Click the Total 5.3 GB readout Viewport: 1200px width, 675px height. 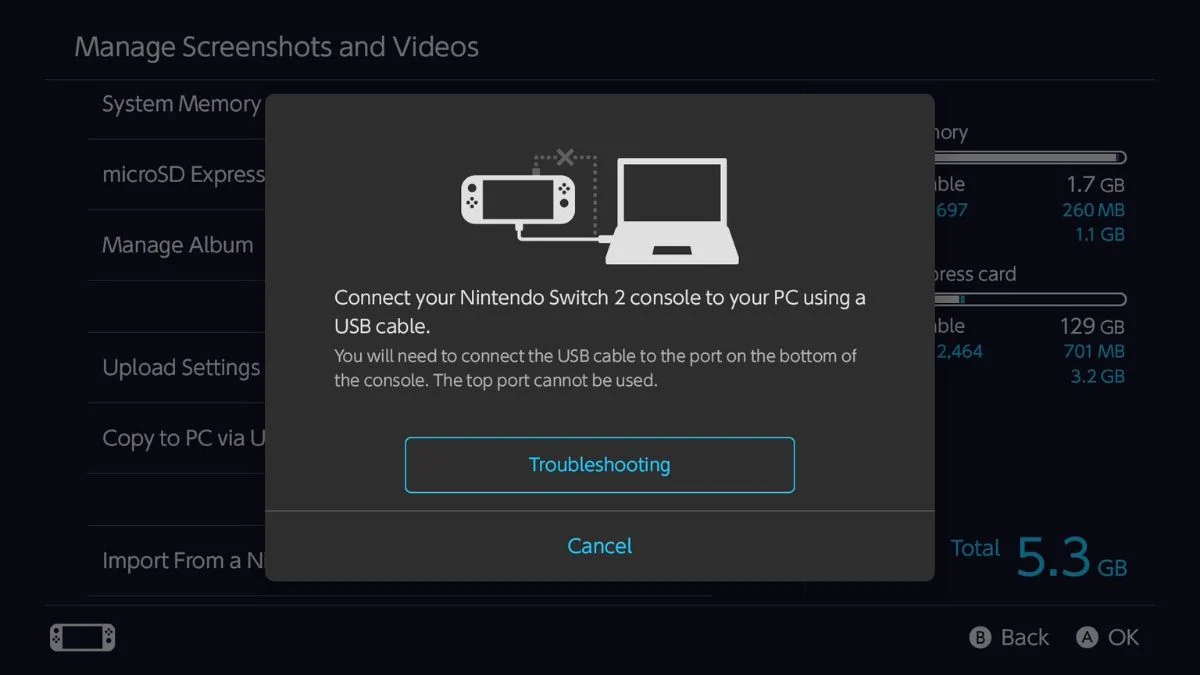click(1038, 556)
